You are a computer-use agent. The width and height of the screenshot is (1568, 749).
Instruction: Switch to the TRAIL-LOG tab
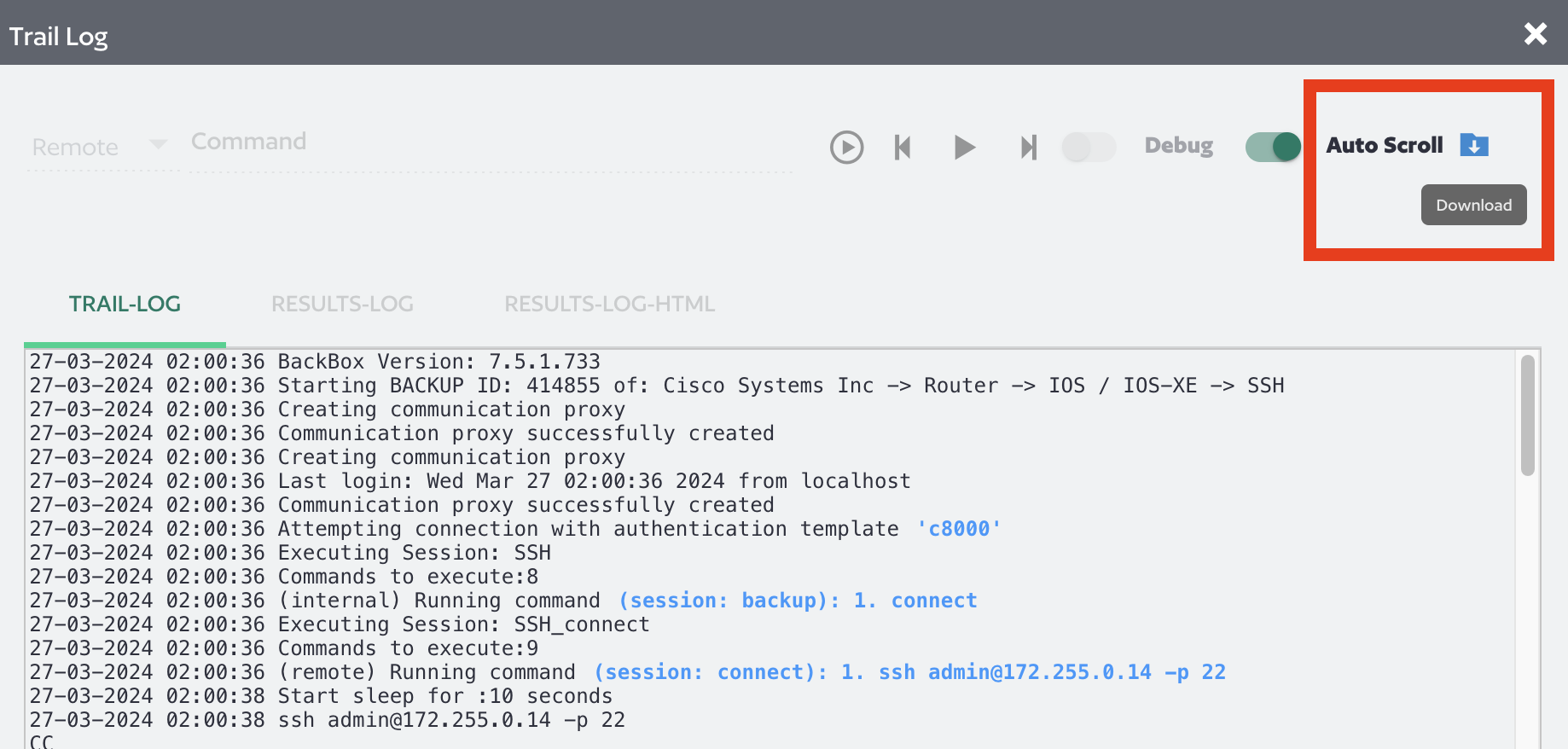point(125,305)
